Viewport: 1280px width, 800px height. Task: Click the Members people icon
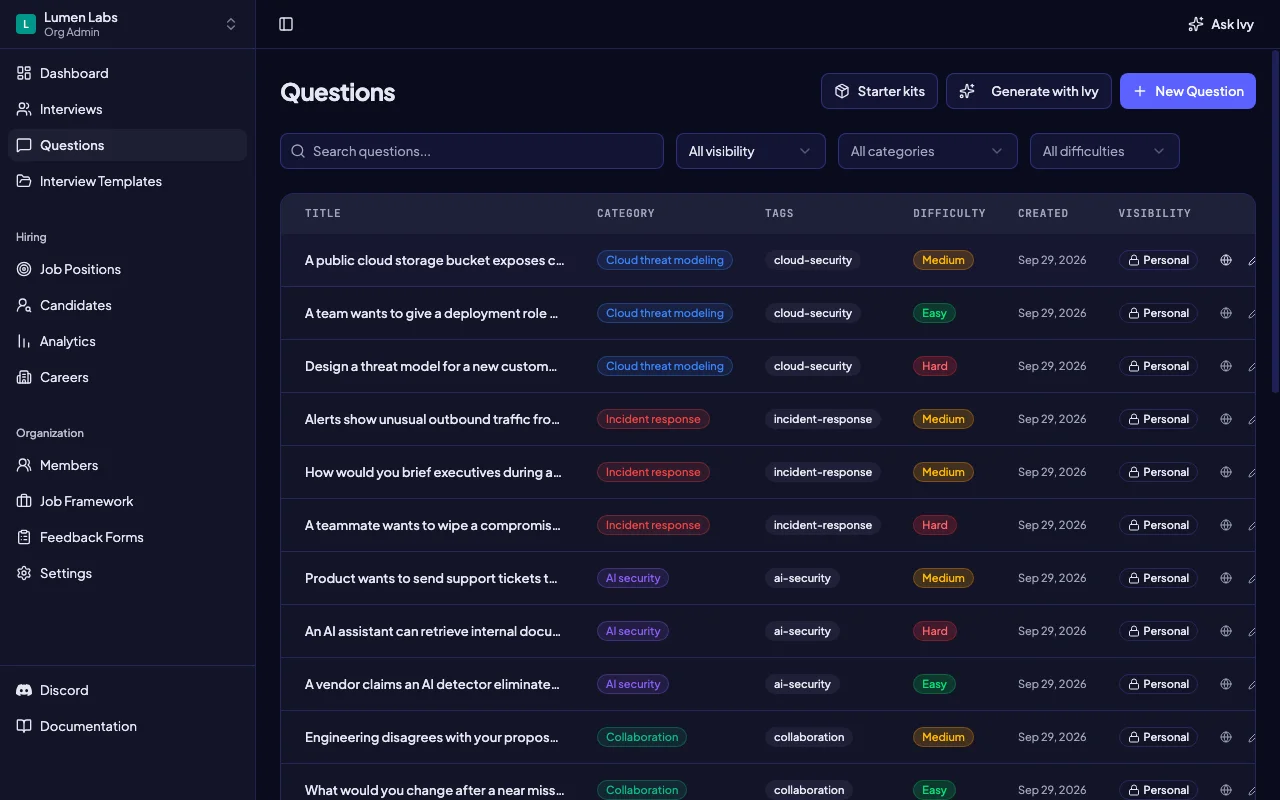(24, 465)
